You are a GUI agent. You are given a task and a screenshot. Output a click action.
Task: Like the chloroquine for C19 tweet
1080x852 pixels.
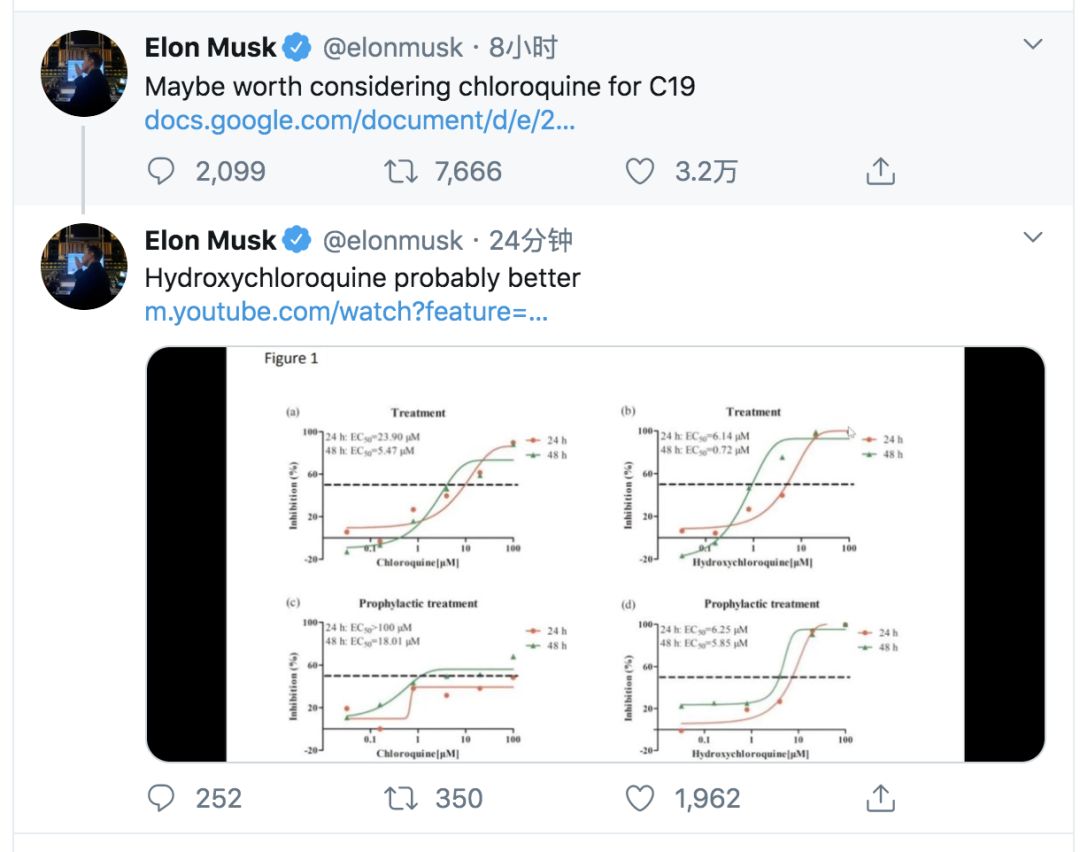[x=640, y=172]
